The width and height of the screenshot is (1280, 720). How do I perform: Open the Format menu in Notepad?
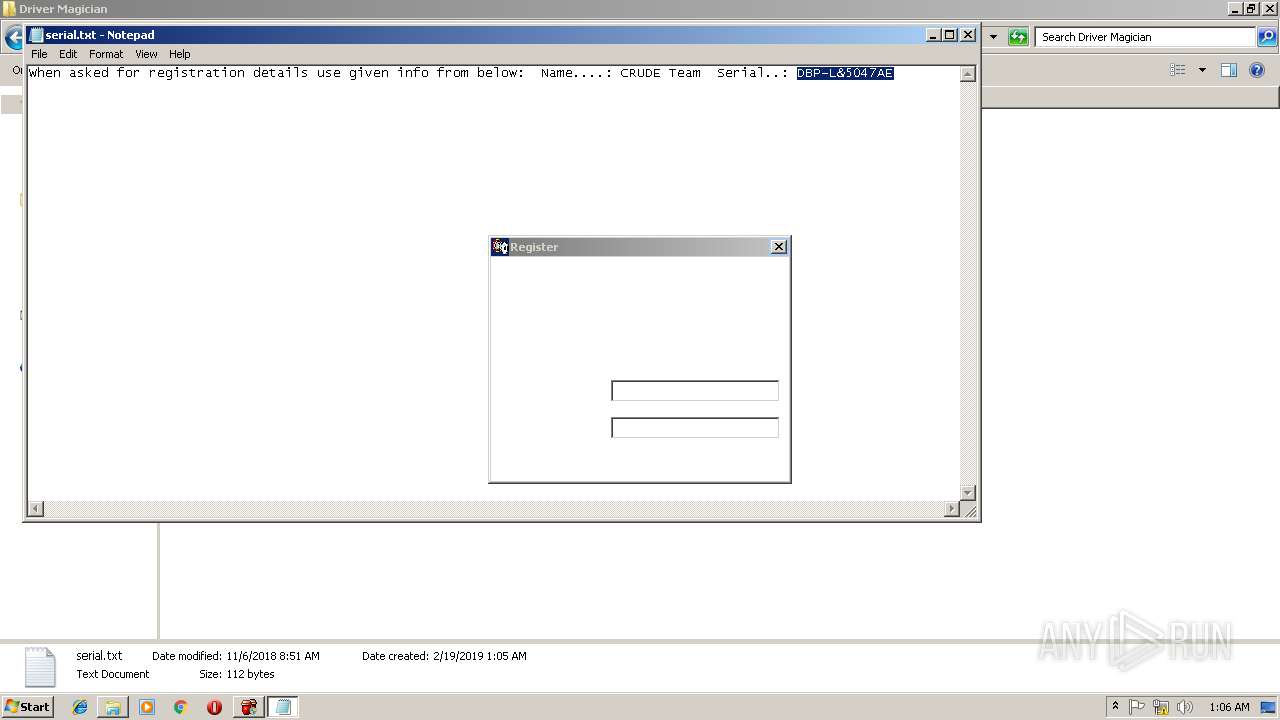point(106,54)
